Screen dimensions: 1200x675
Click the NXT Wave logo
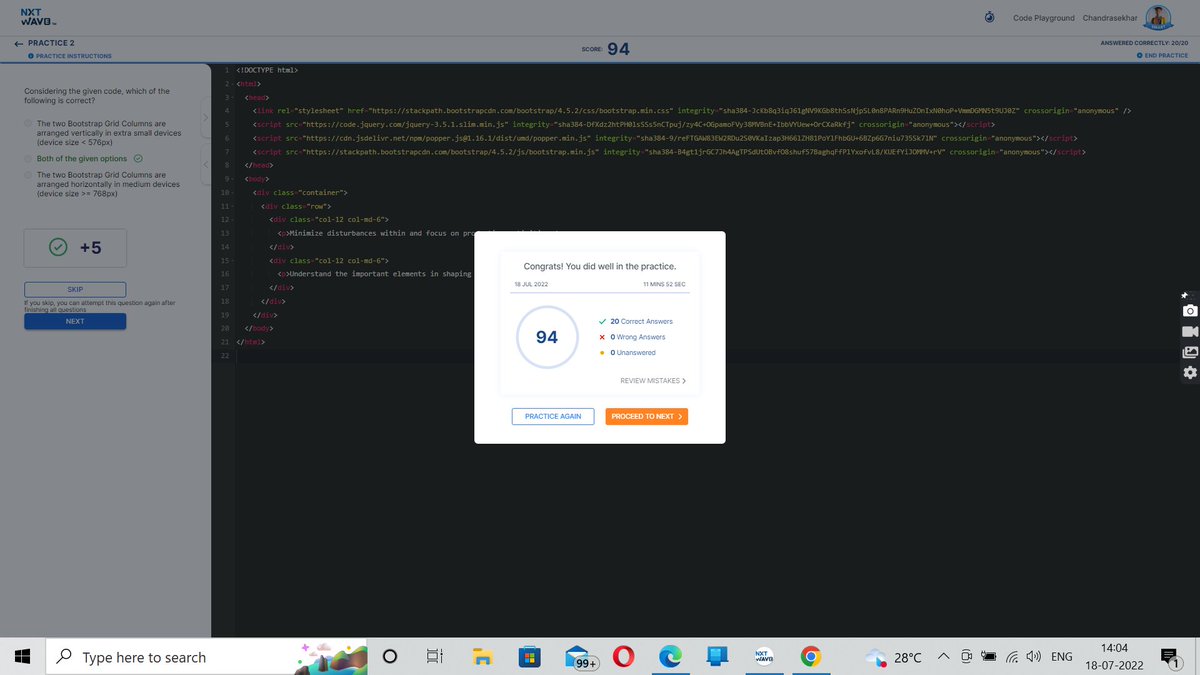[x=37, y=17]
